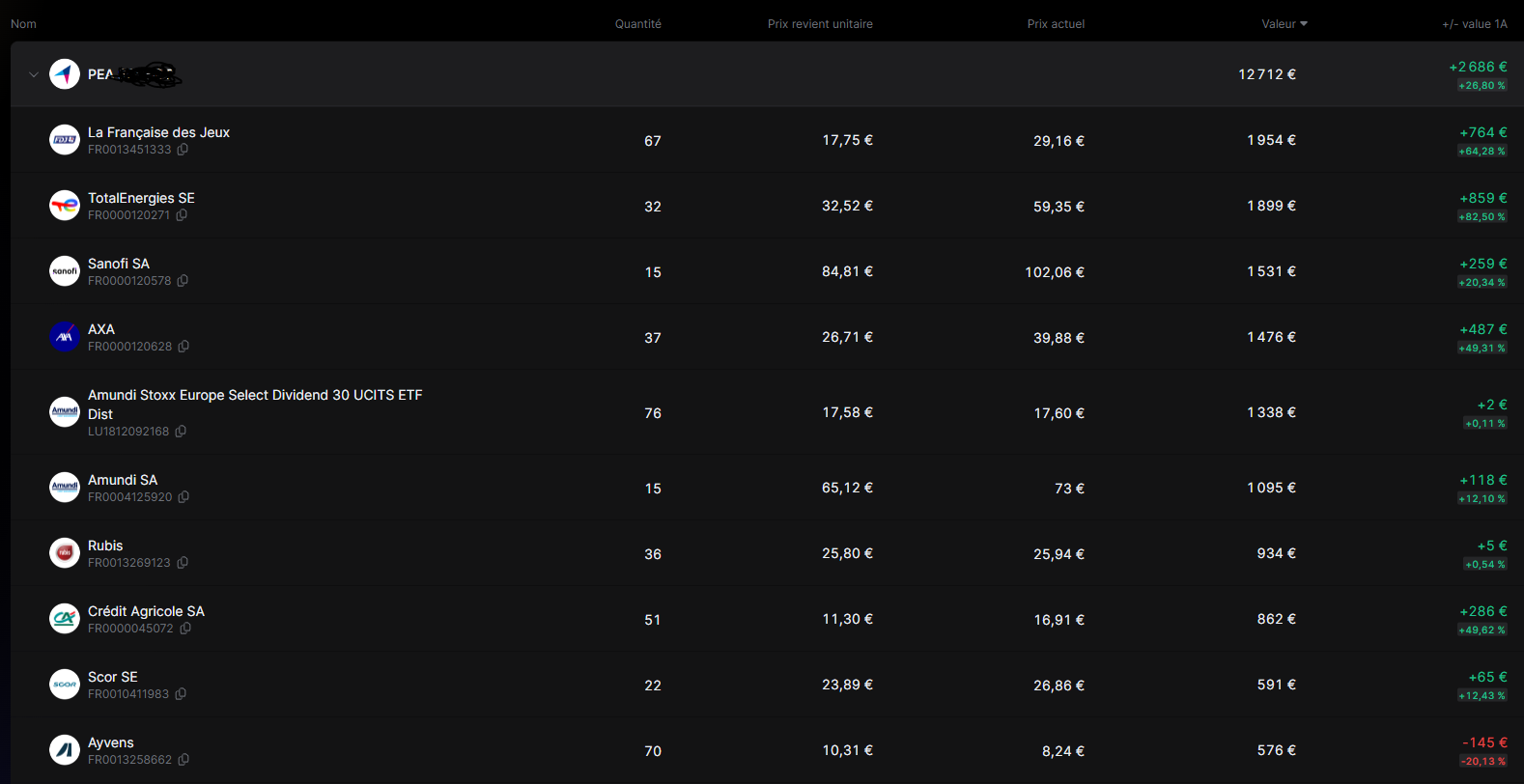This screenshot has width=1524, height=784.
Task: Click the AXA logo
Action: 65,337
